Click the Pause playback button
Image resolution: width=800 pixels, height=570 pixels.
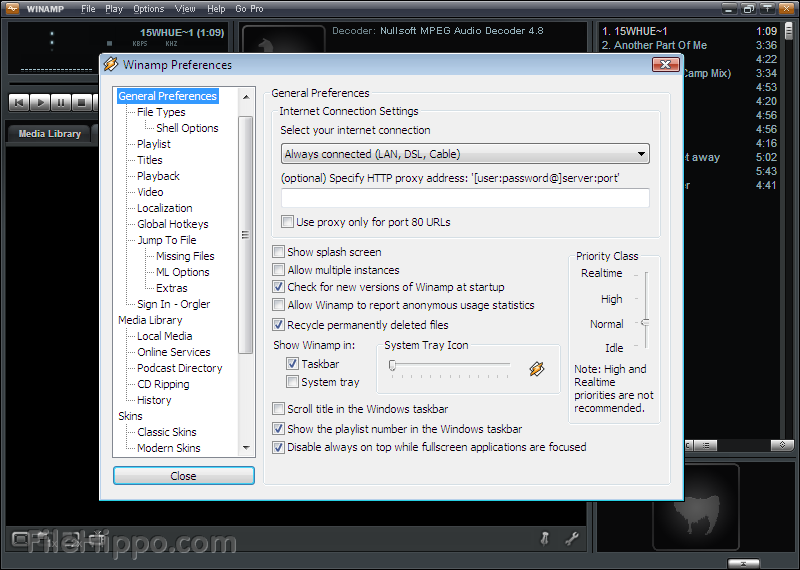point(61,103)
